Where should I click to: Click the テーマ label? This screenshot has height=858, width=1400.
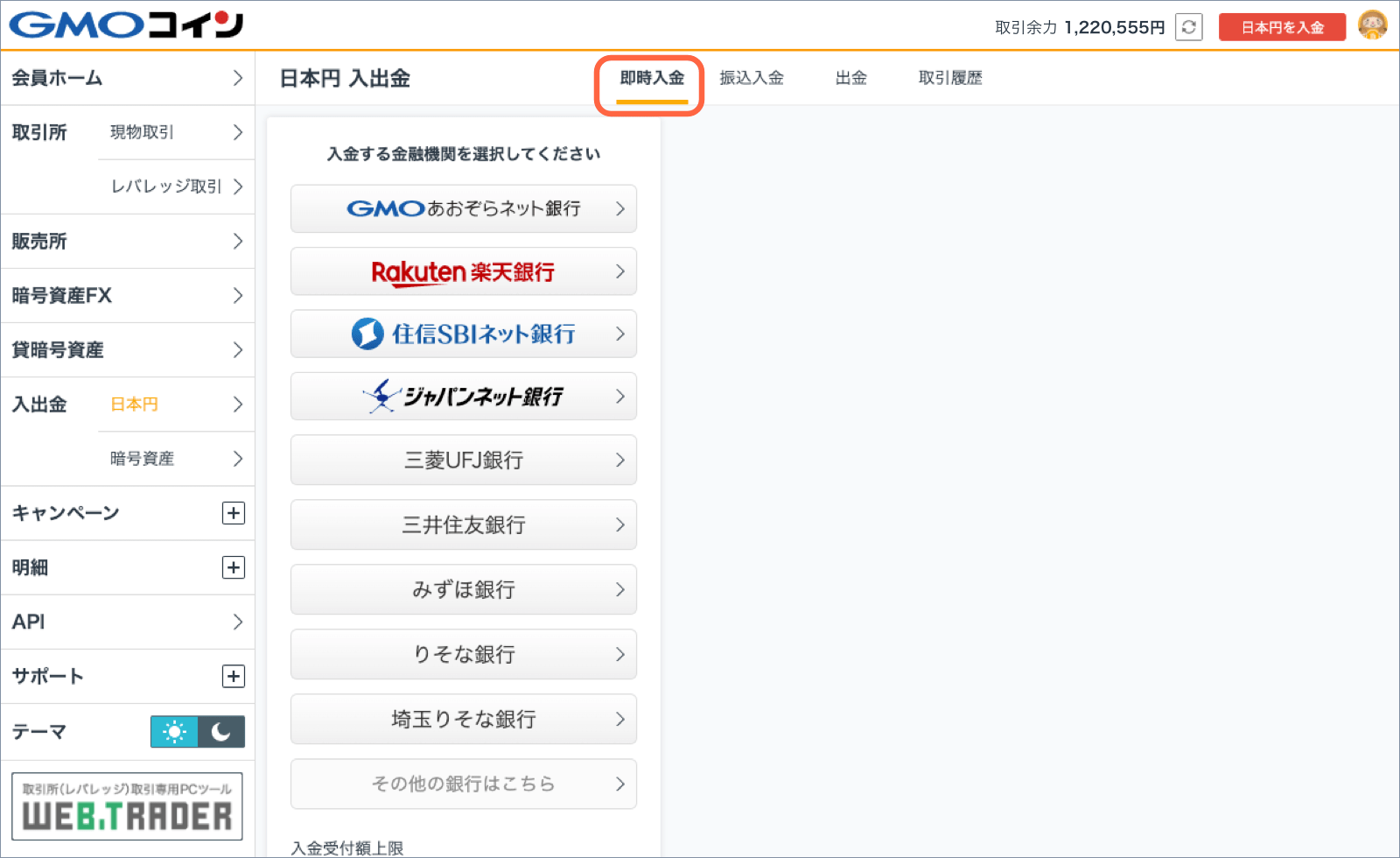point(39,731)
